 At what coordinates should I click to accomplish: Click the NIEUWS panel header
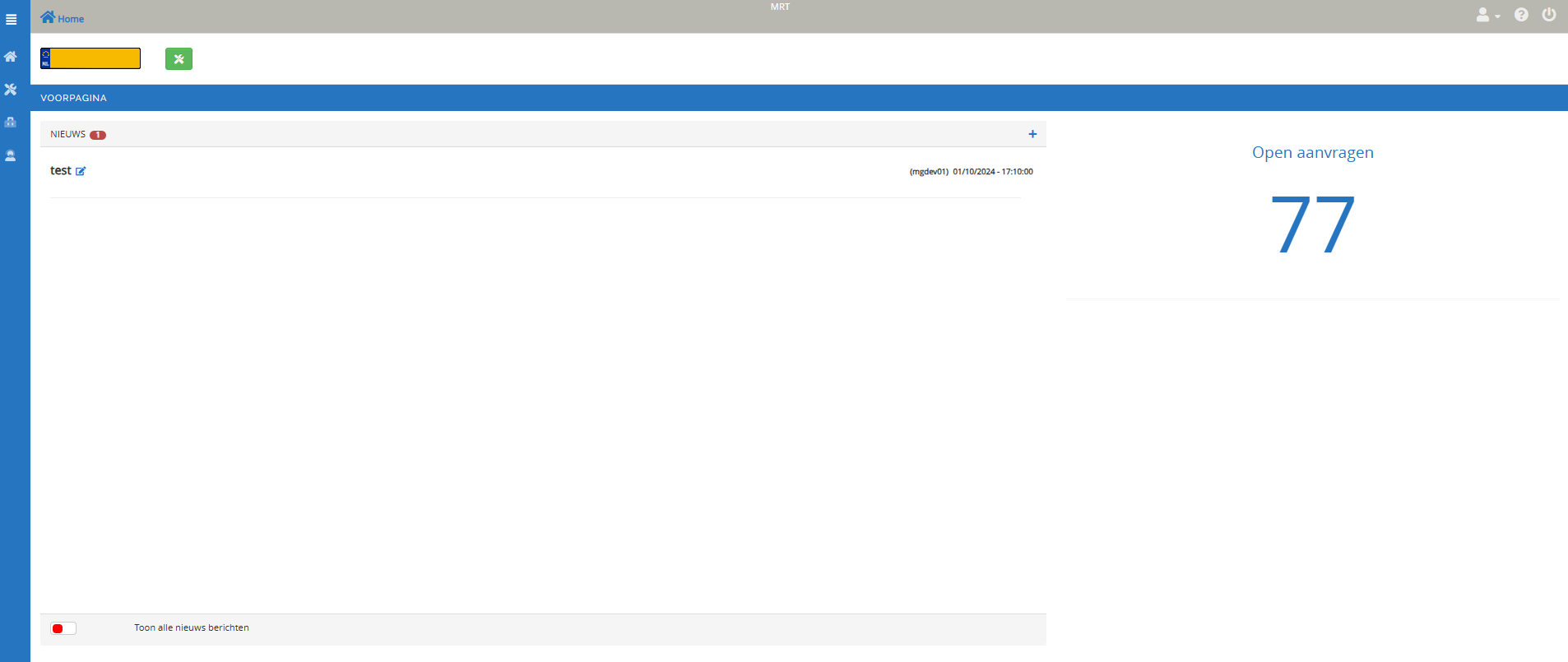coord(67,134)
